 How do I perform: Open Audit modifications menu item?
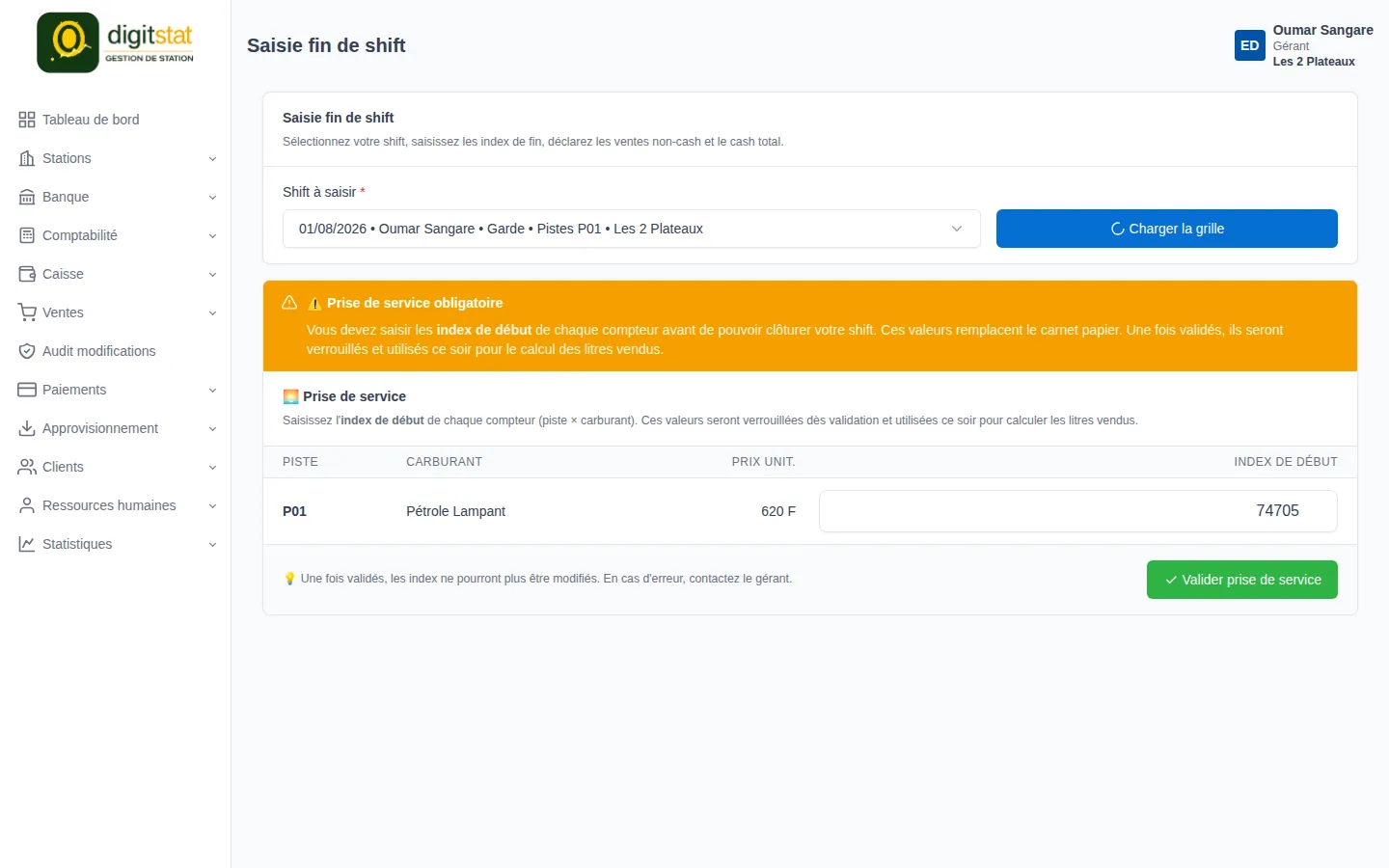pyautogui.click(x=116, y=351)
